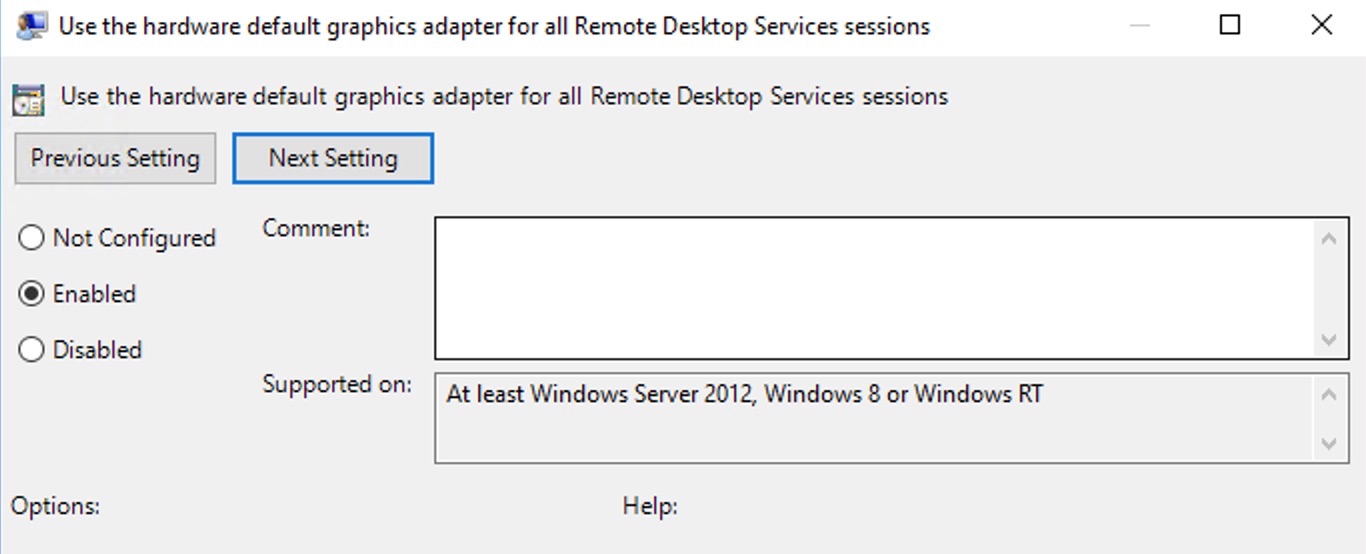Click the policy setting icon beside the heading
Viewport: 1366px width, 554px height.
[x=28, y=100]
